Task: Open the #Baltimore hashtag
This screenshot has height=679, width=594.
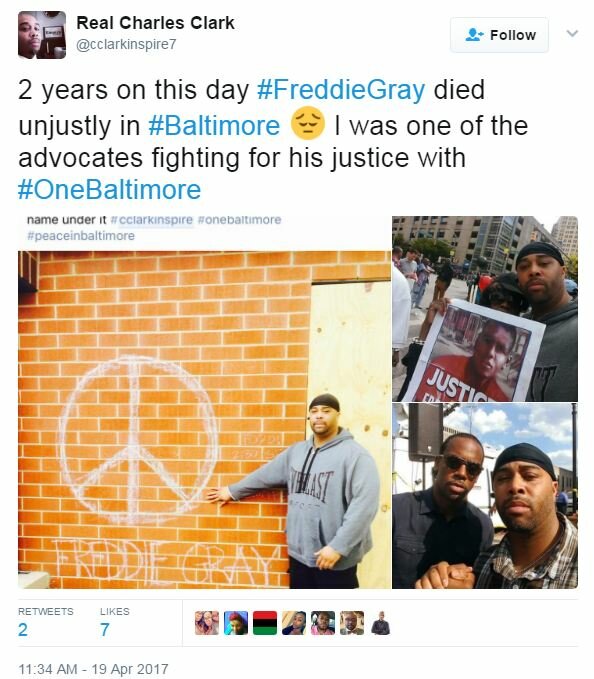Action: coord(214,126)
